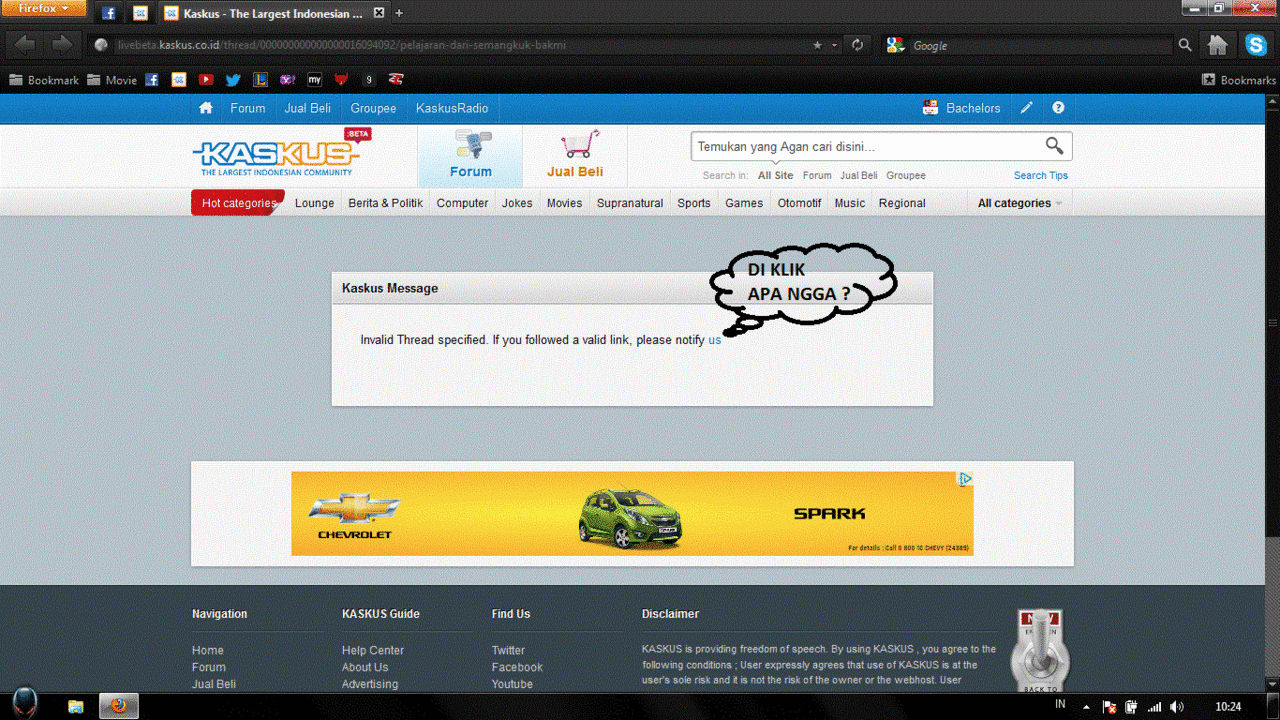
Task: Open the 'my' bookmark icon
Action: coord(315,80)
